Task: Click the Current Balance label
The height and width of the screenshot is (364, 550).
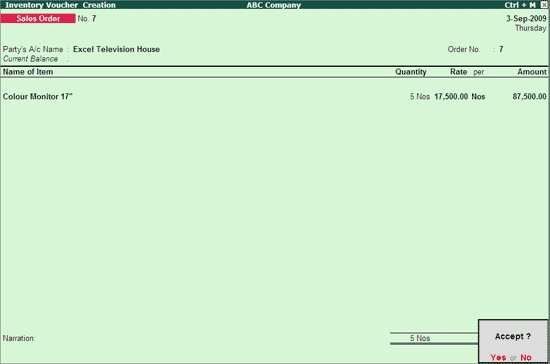Action: [x=31, y=59]
